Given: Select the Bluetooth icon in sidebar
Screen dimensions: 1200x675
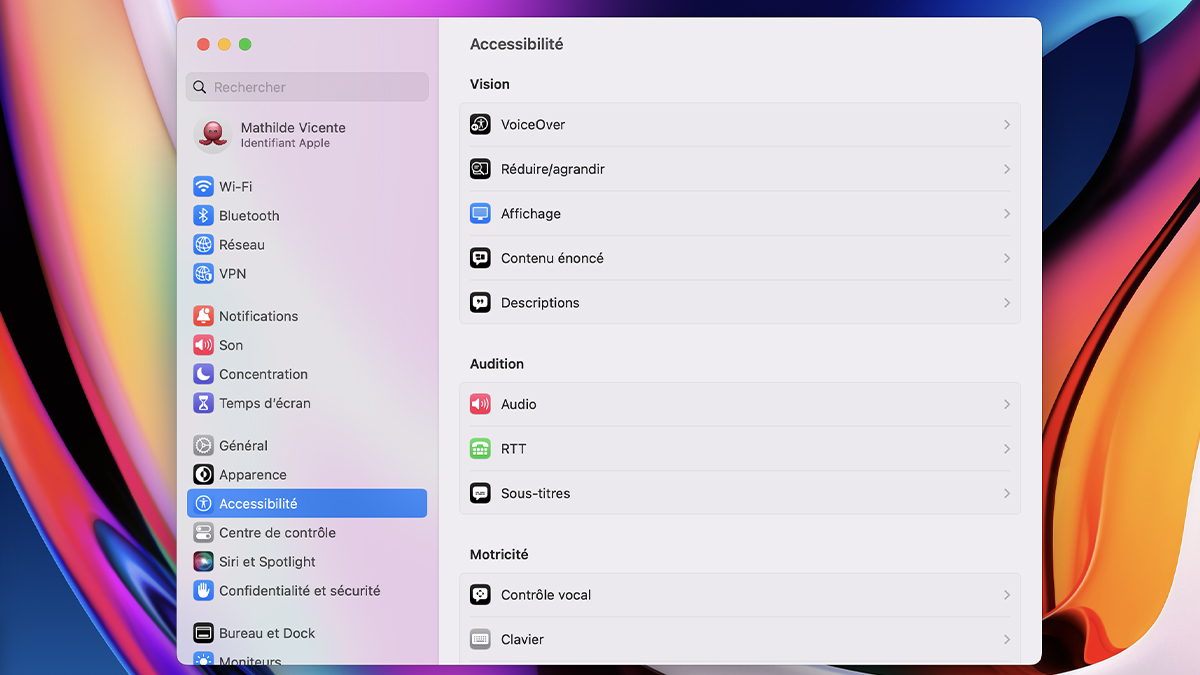Looking at the screenshot, I should point(203,216).
